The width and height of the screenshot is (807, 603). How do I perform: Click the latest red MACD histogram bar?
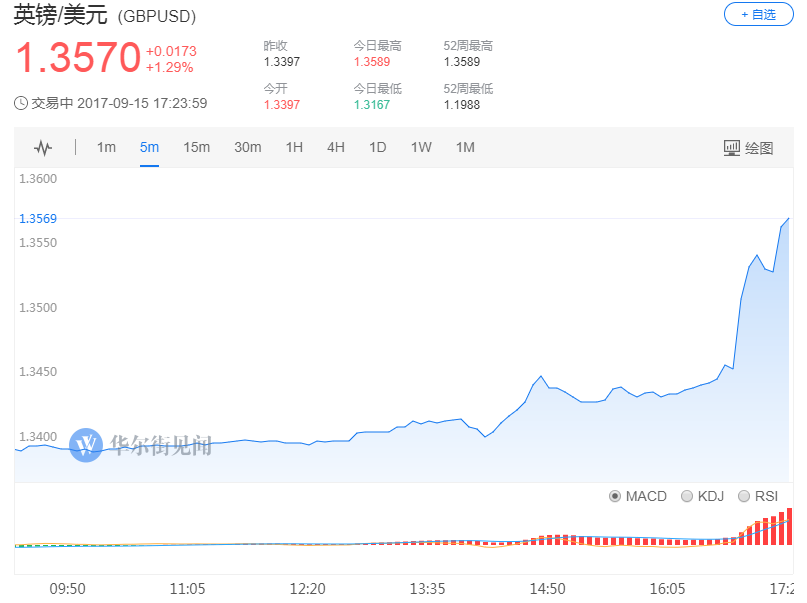[x=790, y=526]
